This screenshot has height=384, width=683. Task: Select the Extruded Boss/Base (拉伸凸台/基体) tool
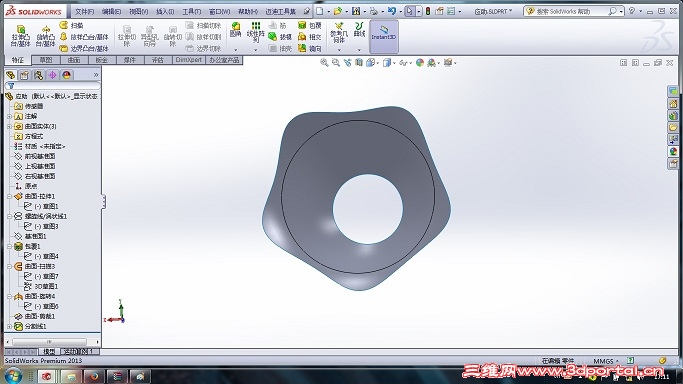click(x=20, y=36)
